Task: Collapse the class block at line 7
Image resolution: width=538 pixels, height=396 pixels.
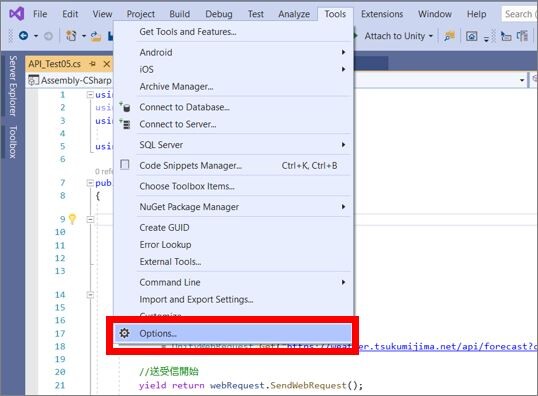Action: 90,183
